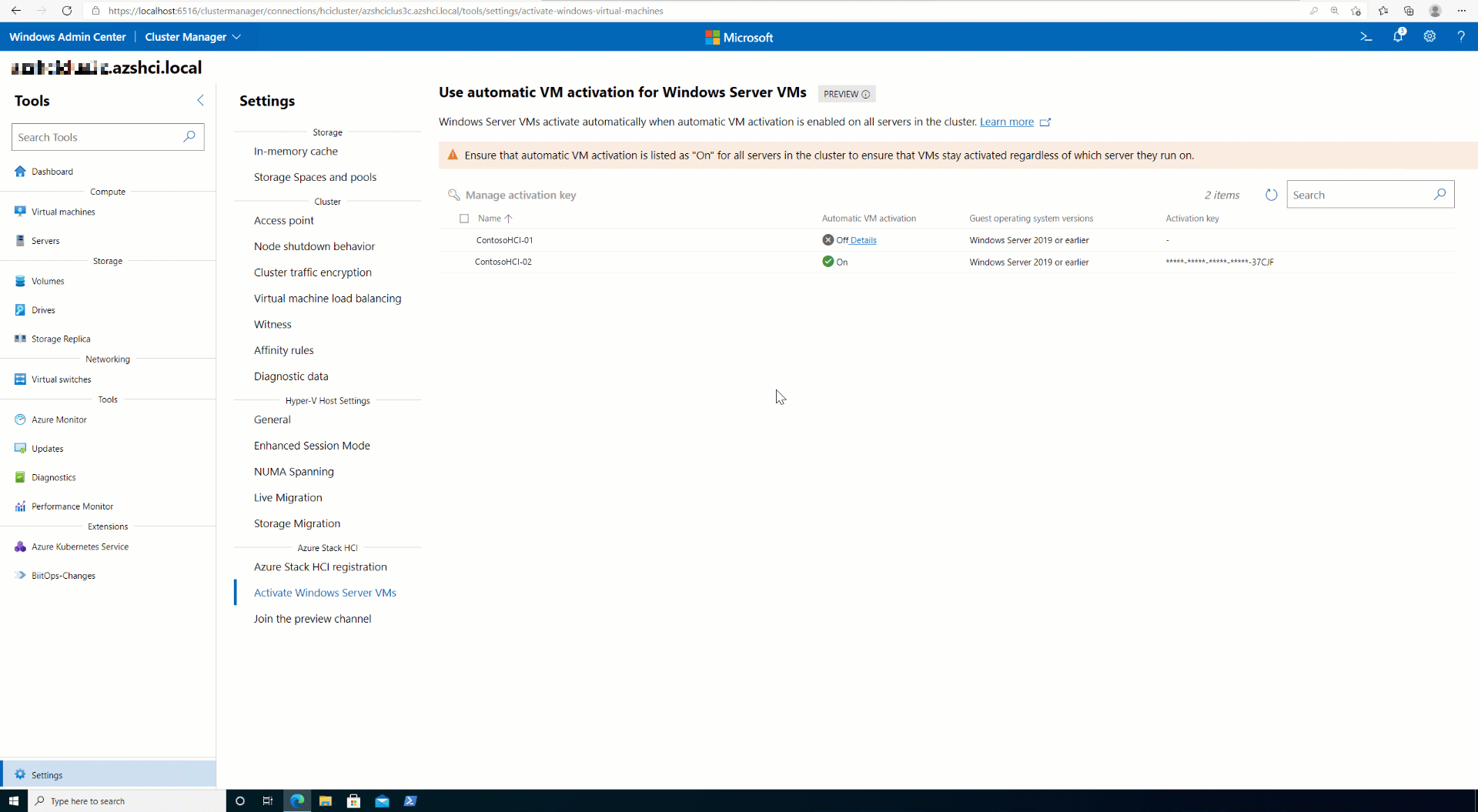Open Activate Windows Server VMs setting
Viewport: 1478px width, 812px height.
click(x=325, y=593)
